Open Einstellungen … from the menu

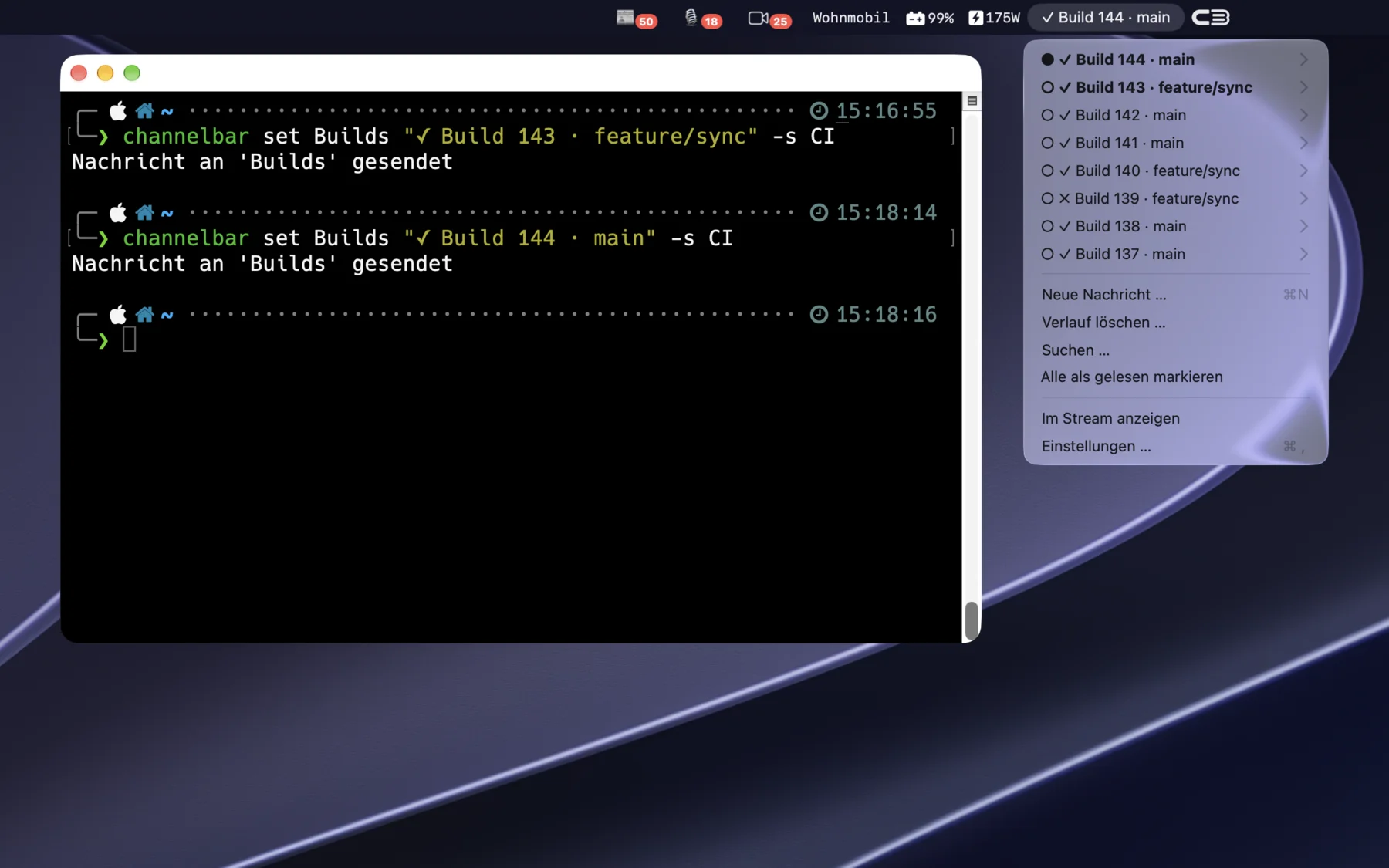1175,446
